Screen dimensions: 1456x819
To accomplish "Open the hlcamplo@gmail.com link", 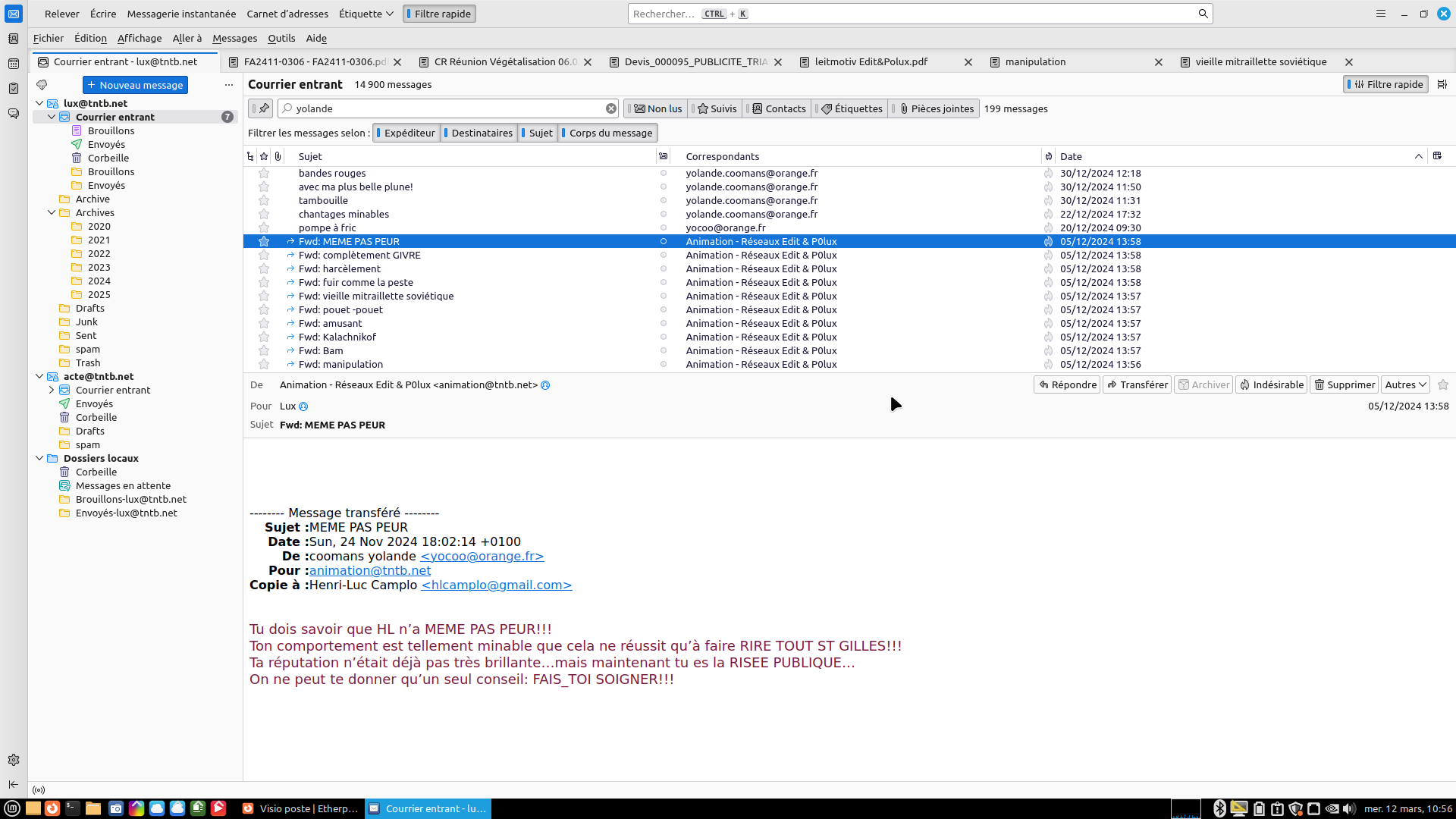I will 496,585.
